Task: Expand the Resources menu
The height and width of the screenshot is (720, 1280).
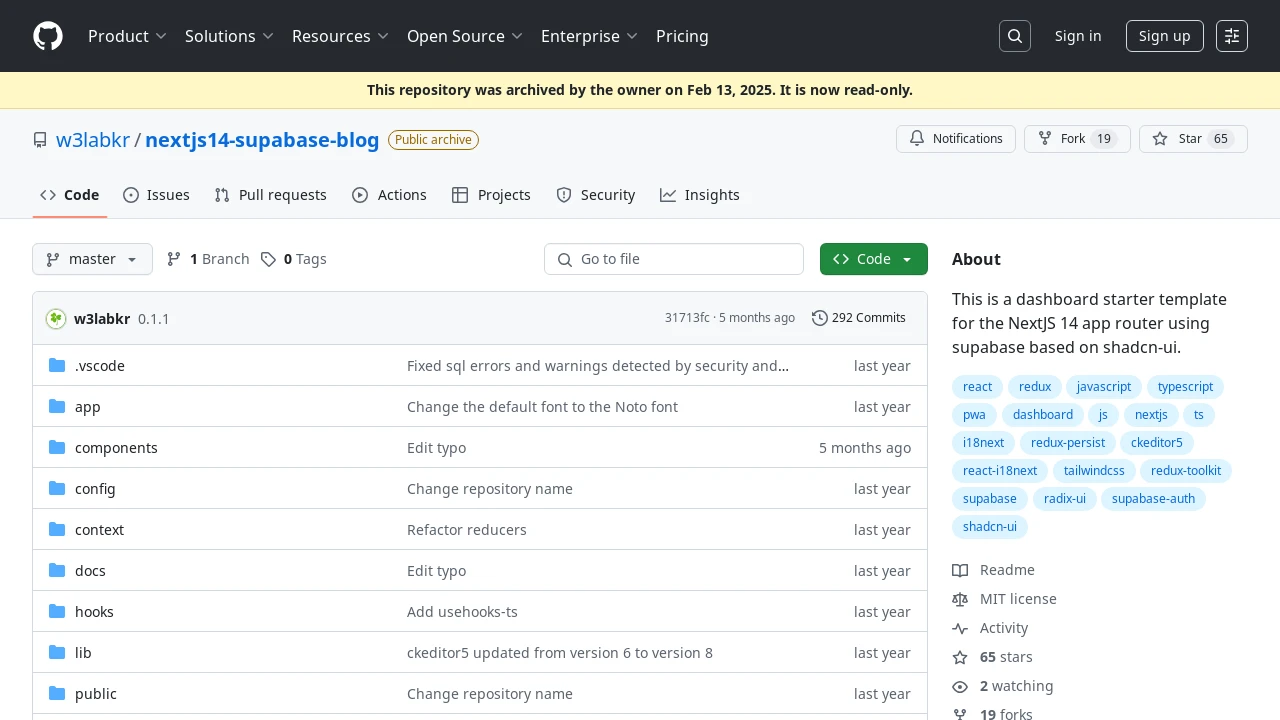Action: tap(340, 36)
